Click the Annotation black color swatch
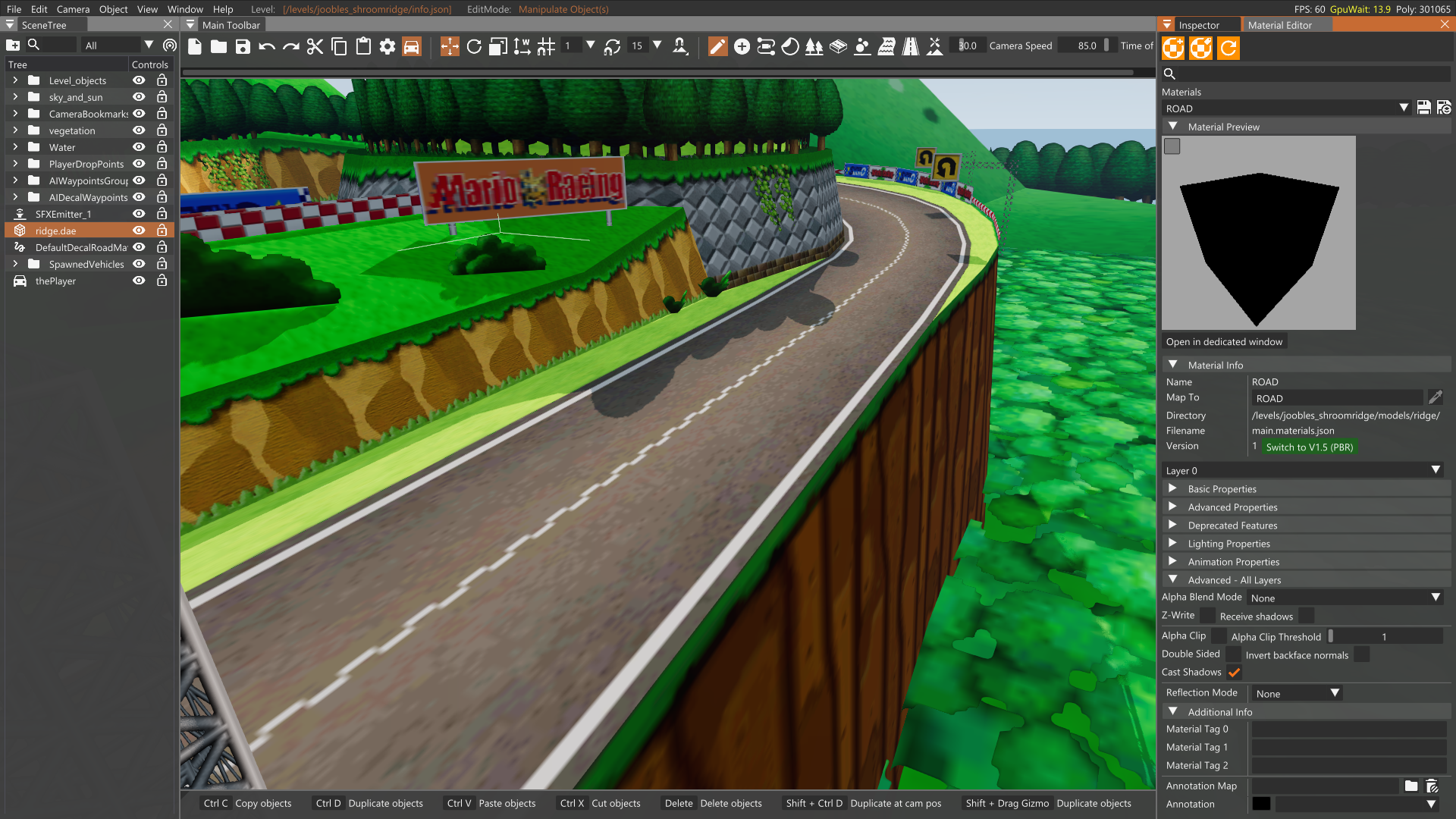The height and width of the screenshot is (819, 1456). coord(1261,805)
